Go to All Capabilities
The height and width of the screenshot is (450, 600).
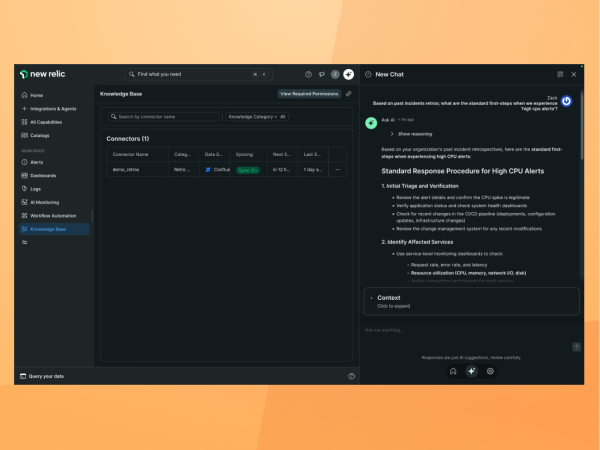(x=42, y=122)
